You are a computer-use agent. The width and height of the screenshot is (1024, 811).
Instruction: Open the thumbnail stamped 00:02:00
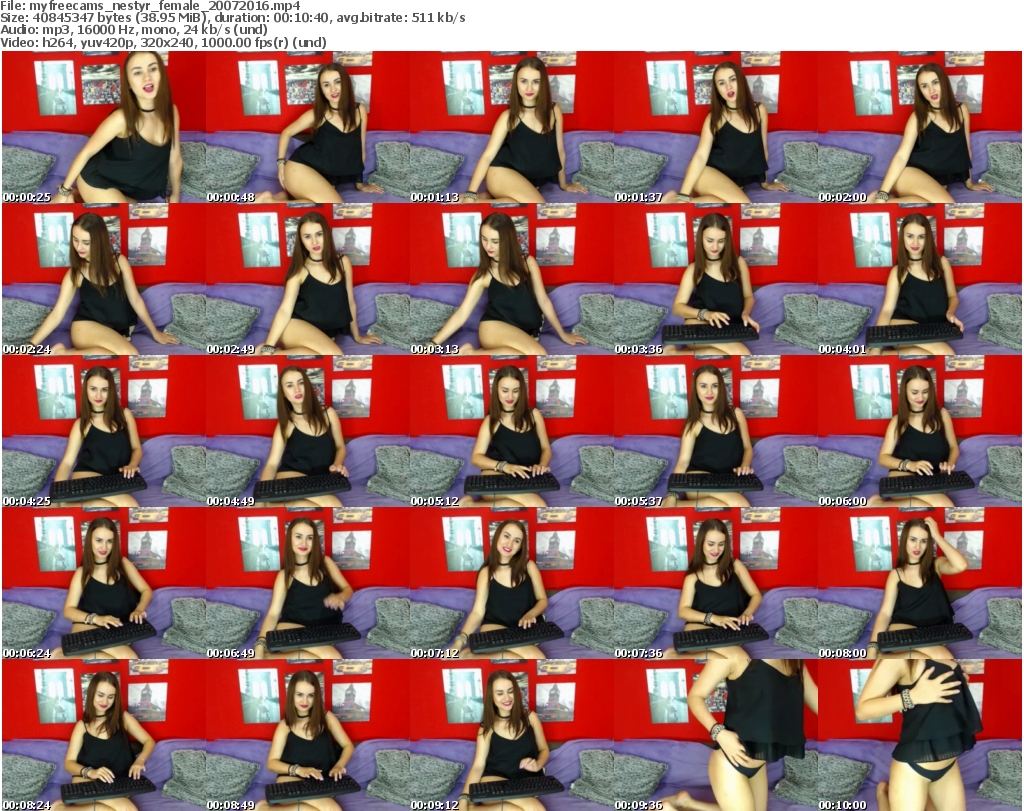tap(920, 127)
